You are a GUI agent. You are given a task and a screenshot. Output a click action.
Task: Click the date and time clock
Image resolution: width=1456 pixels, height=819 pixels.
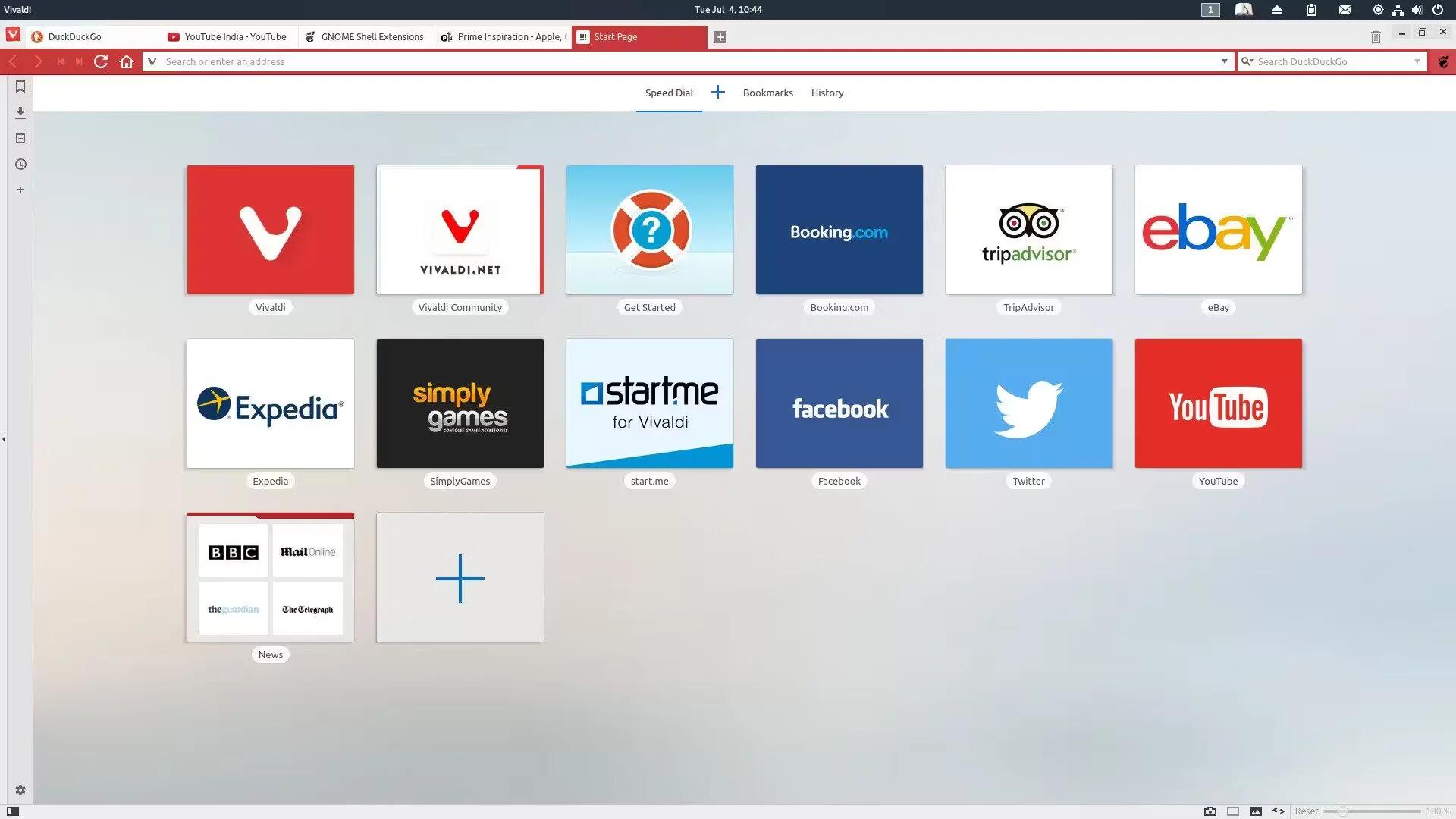tap(728, 10)
